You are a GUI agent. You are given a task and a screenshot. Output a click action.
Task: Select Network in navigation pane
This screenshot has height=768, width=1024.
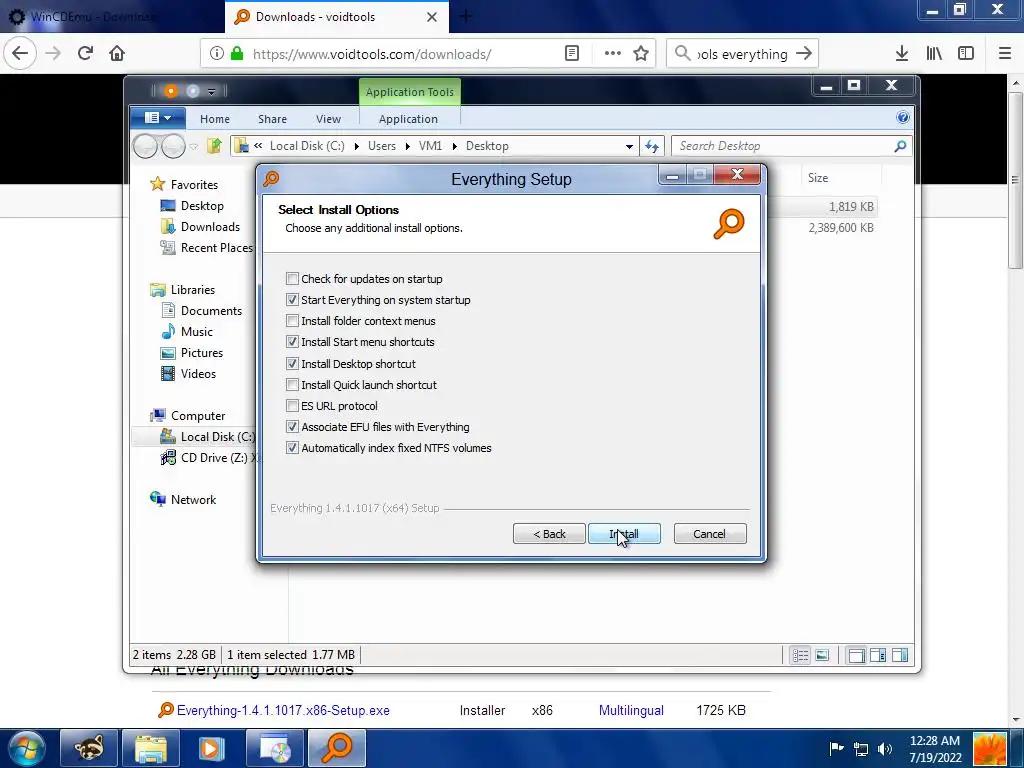193,500
